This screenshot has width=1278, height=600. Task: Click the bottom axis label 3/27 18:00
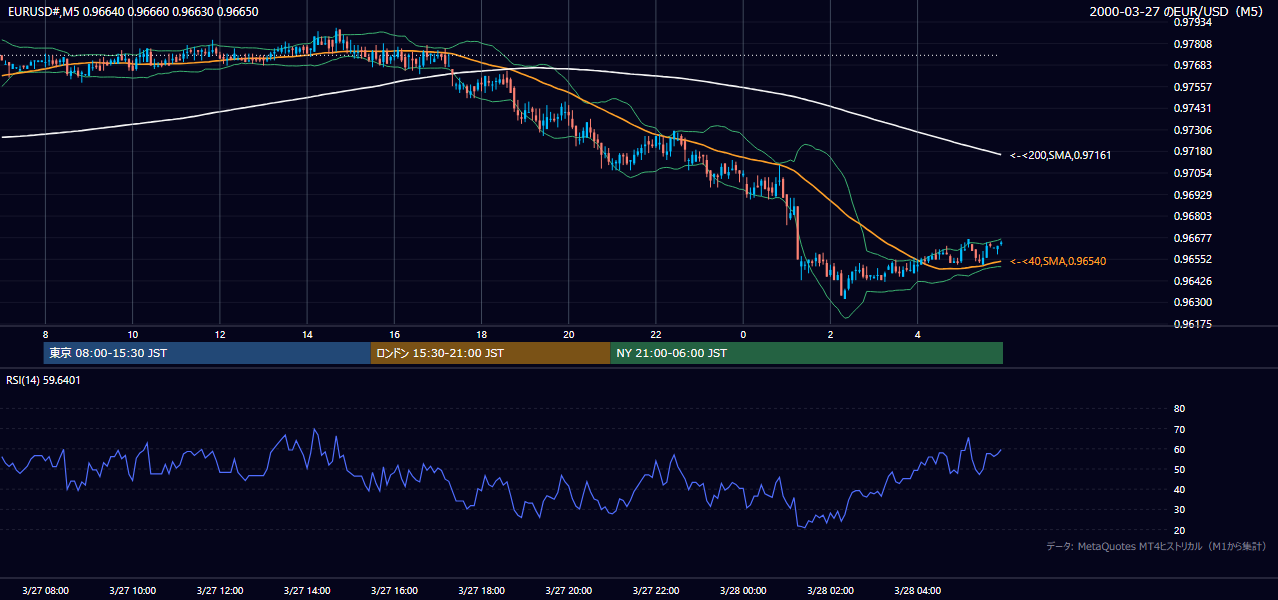pos(481,590)
